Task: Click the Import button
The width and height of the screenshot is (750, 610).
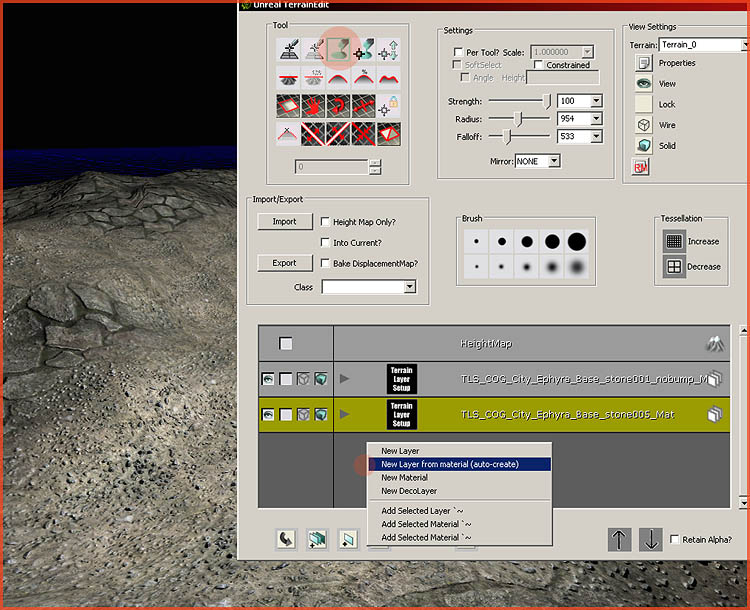Action: tap(285, 222)
